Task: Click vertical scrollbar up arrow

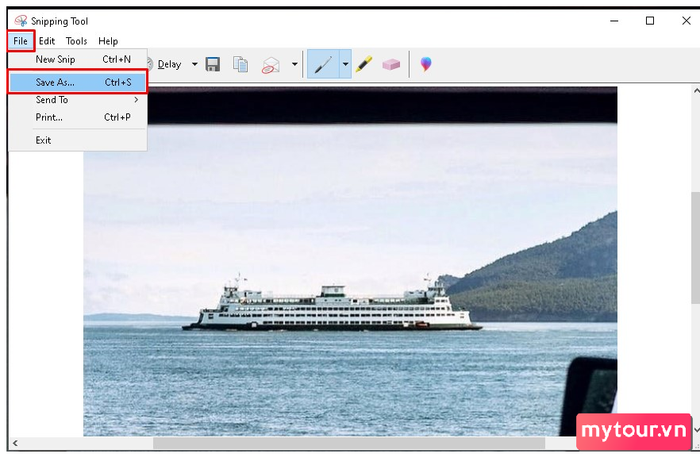Action: [x=696, y=91]
